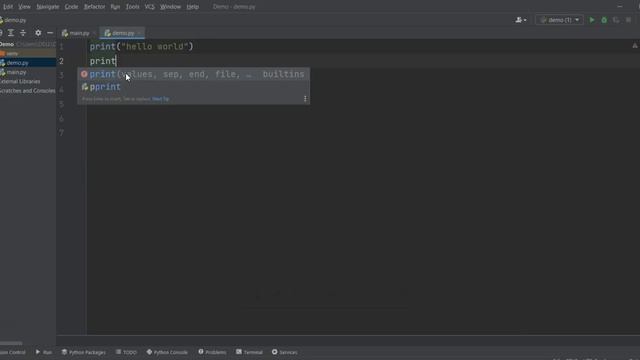Start debugging with the green bug icon

click(x=604, y=20)
